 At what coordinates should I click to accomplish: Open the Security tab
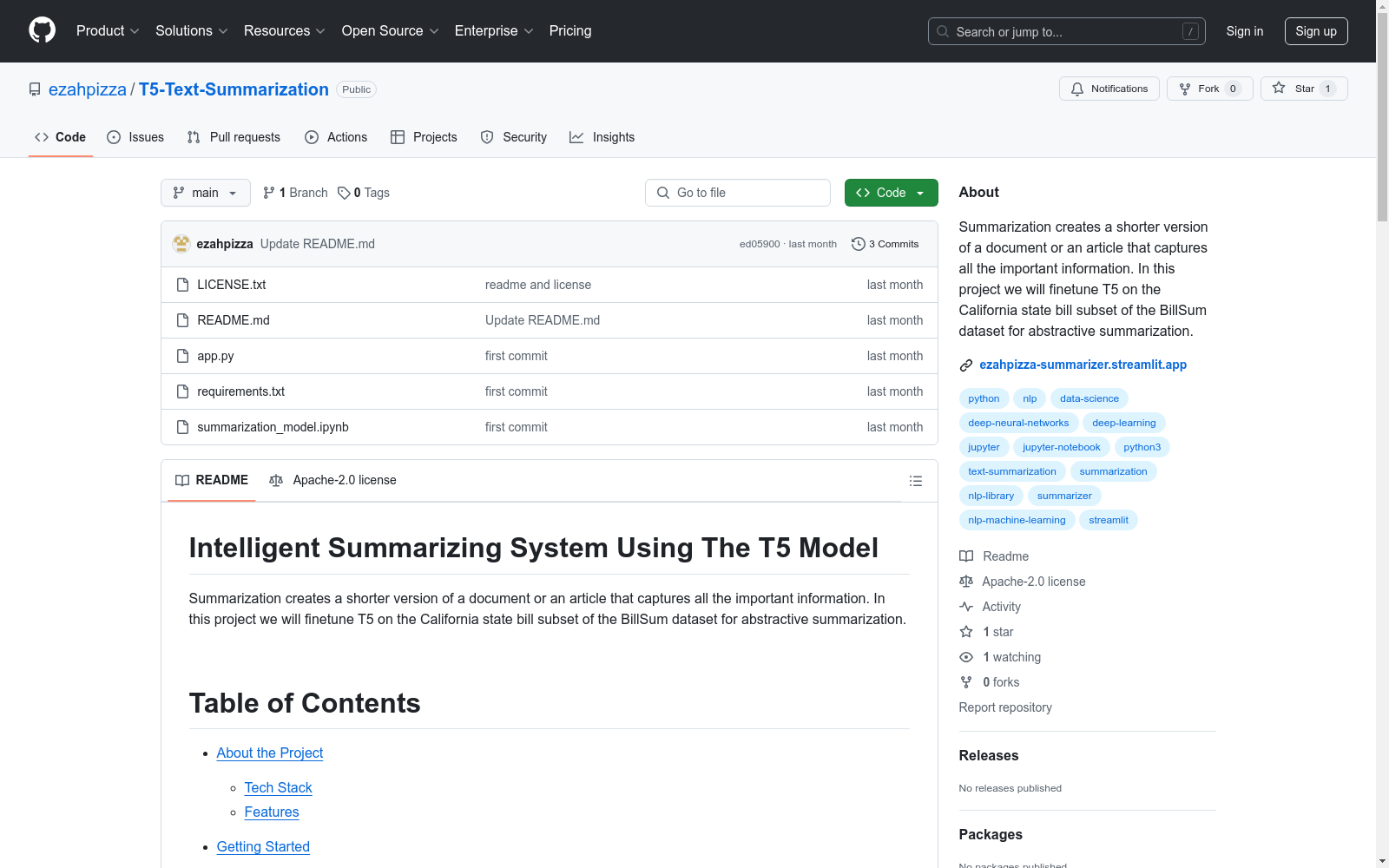tap(514, 137)
